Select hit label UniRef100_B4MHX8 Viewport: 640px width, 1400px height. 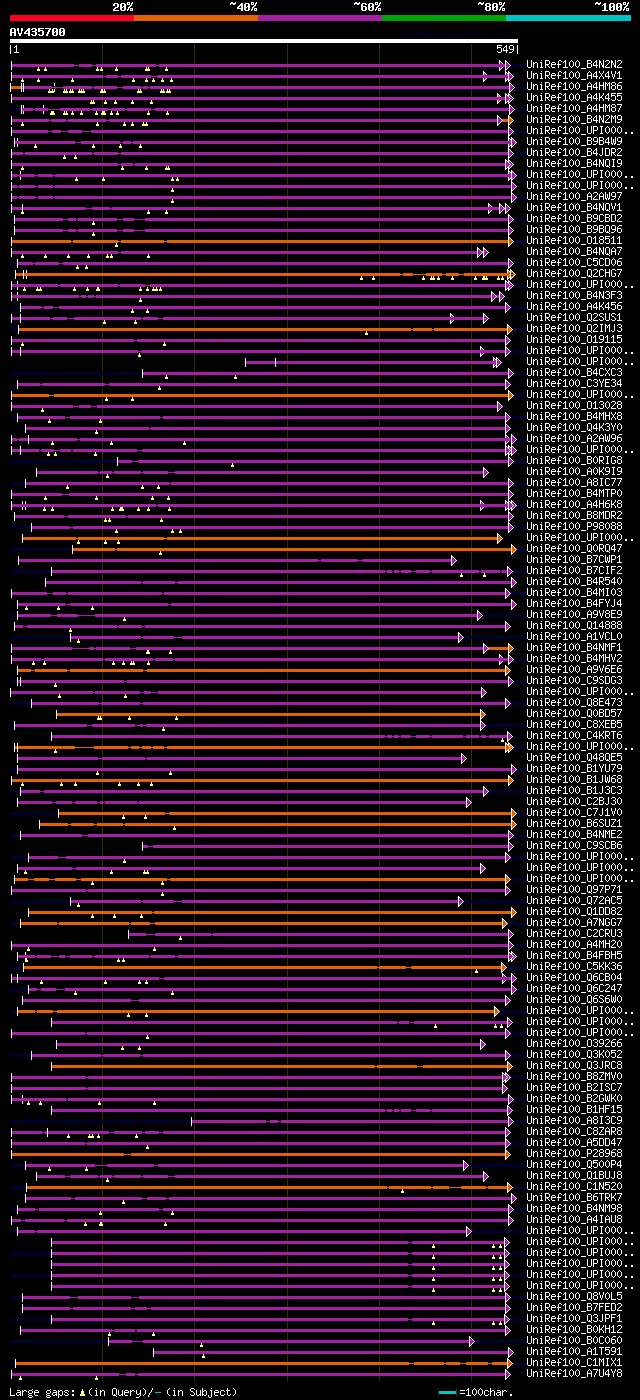573,416
